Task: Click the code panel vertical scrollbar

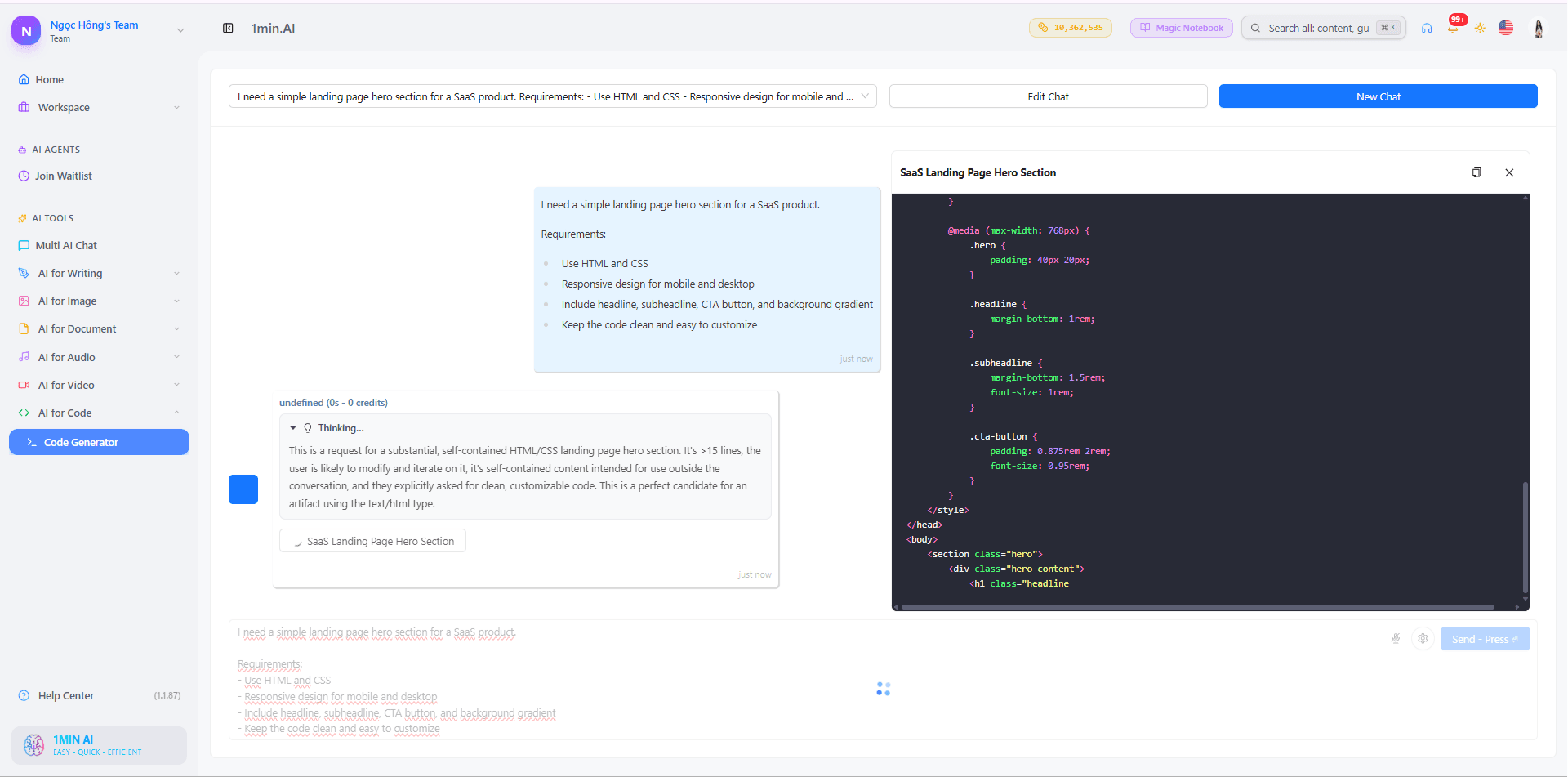Action: tap(1525, 537)
